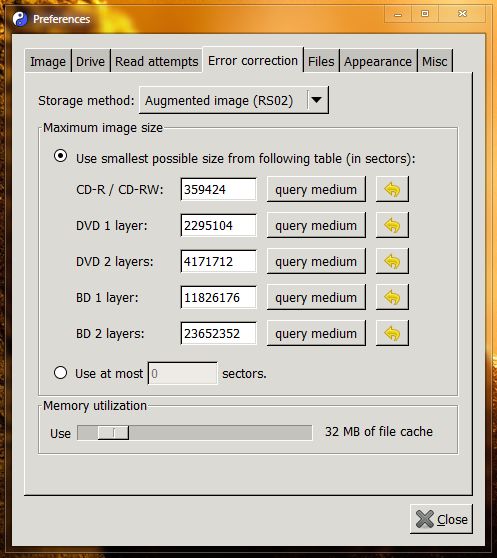
Task: Switch to the Drive tab
Action: (x=90, y=61)
